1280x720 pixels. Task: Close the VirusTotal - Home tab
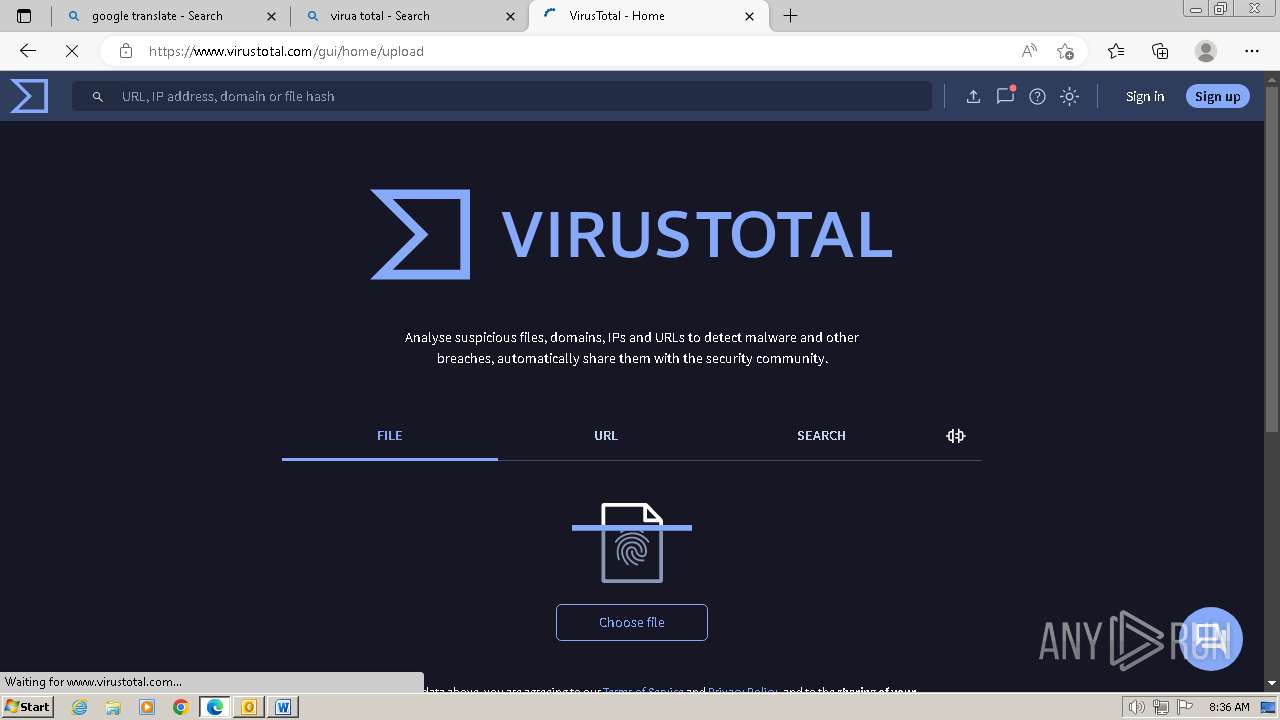tap(750, 16)
